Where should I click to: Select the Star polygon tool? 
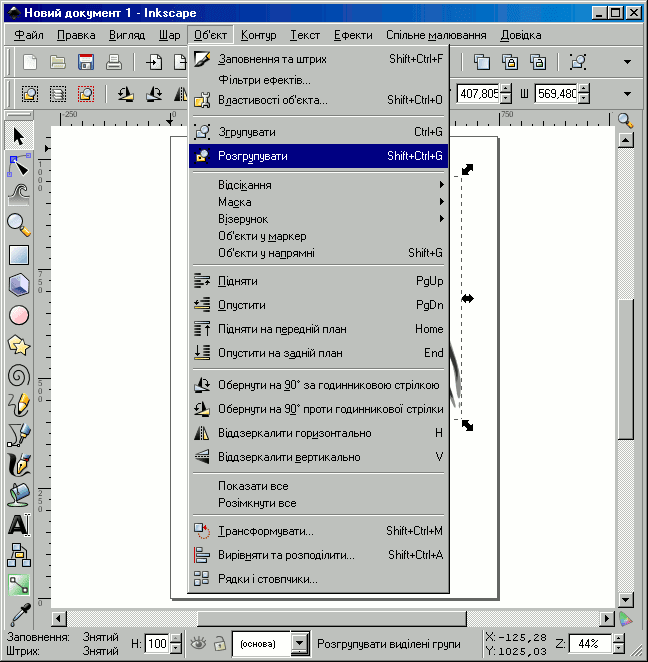[x=19, y=345]
